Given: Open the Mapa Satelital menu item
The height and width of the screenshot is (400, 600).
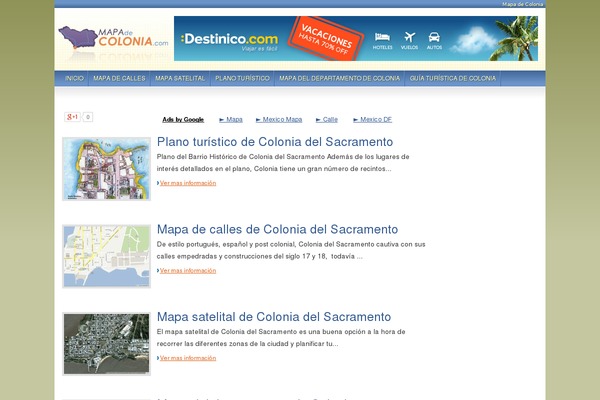Looking at the screenshot, I should (x=180, y=78).
